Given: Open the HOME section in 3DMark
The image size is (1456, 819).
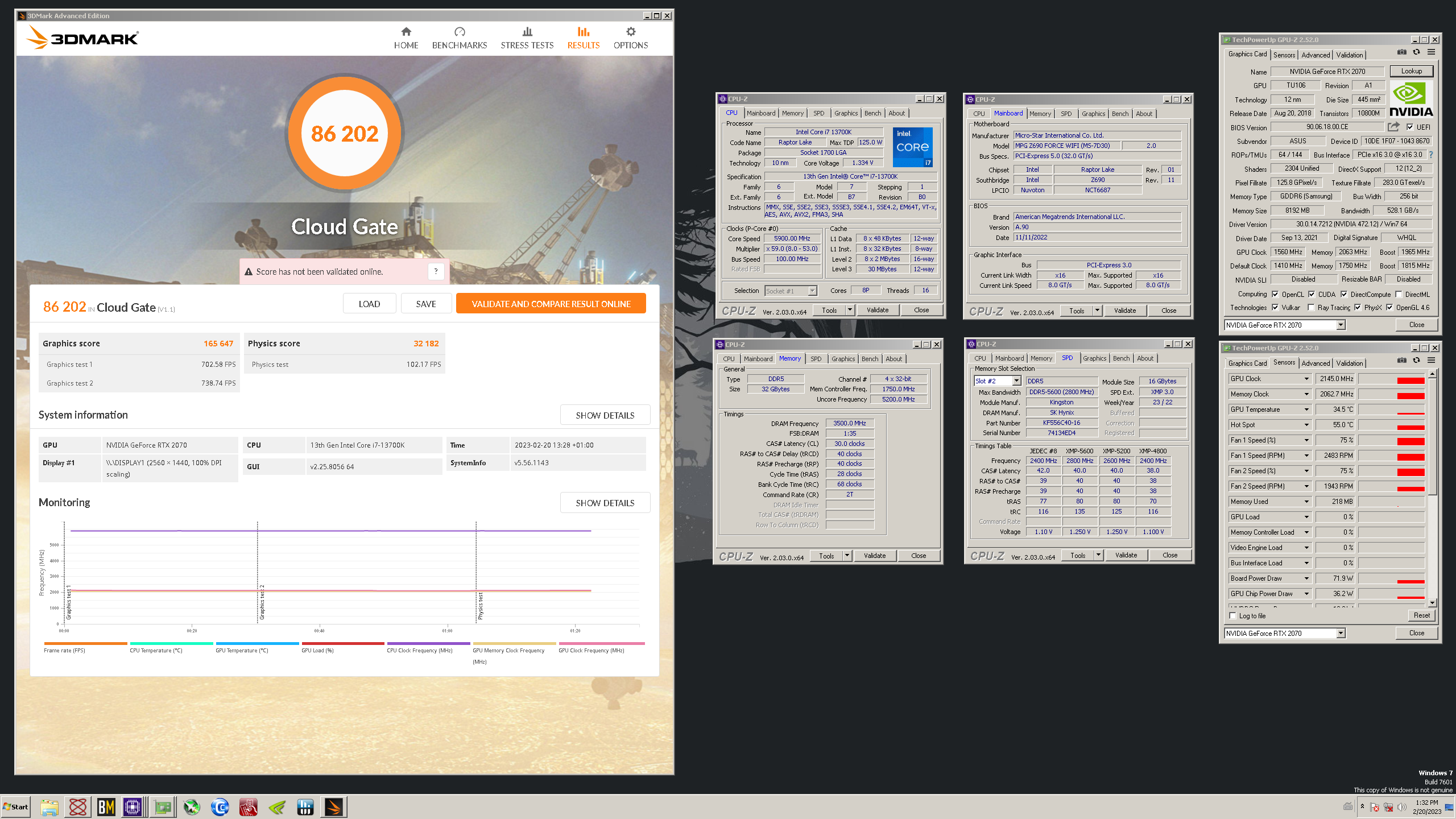Looking at the screenshot, I should [x=406, y=38].
